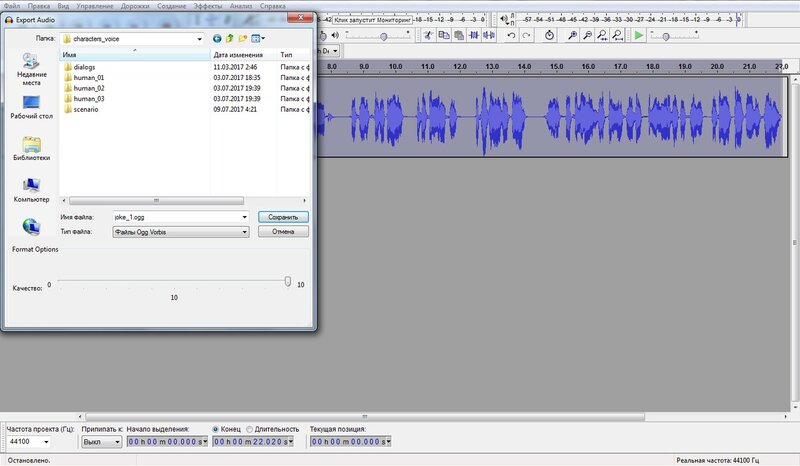Click the green Play-at-speed button
Viewport: 800px width, 466px height.
point(639,35)
